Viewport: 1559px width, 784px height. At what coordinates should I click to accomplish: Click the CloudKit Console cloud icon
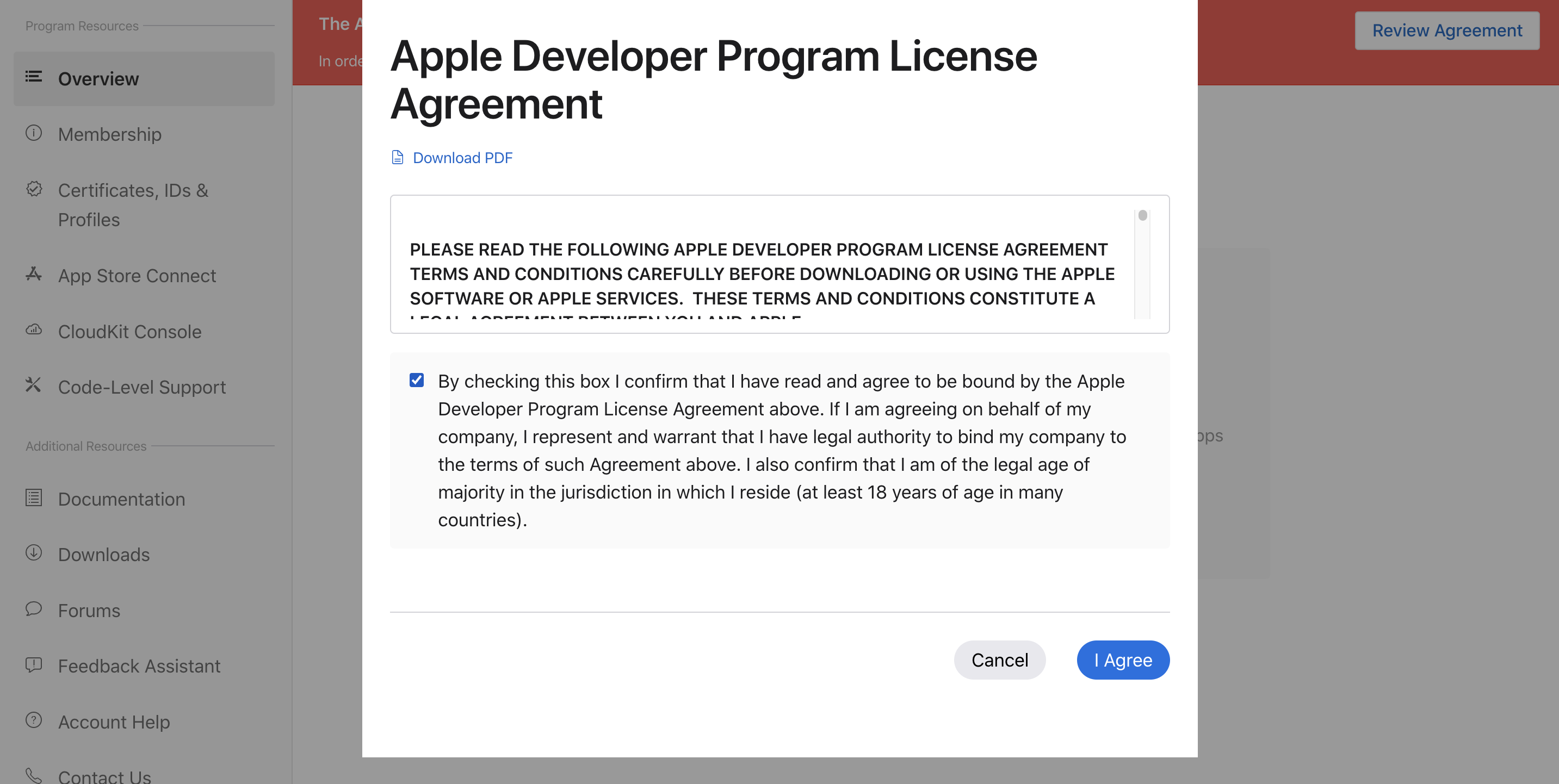tap(33, 329)
